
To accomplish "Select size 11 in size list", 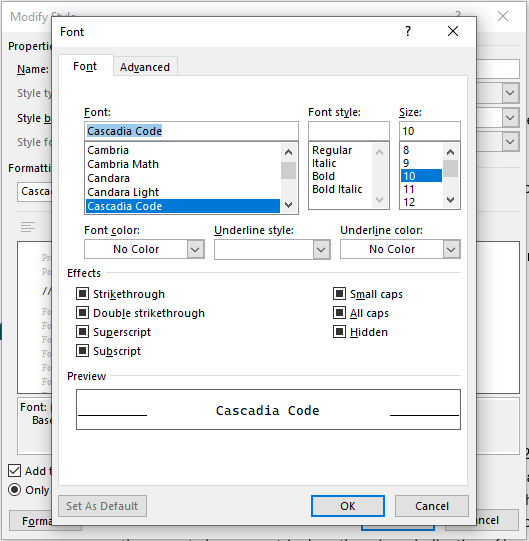I will pyautogui.click(x=421, y=189).
